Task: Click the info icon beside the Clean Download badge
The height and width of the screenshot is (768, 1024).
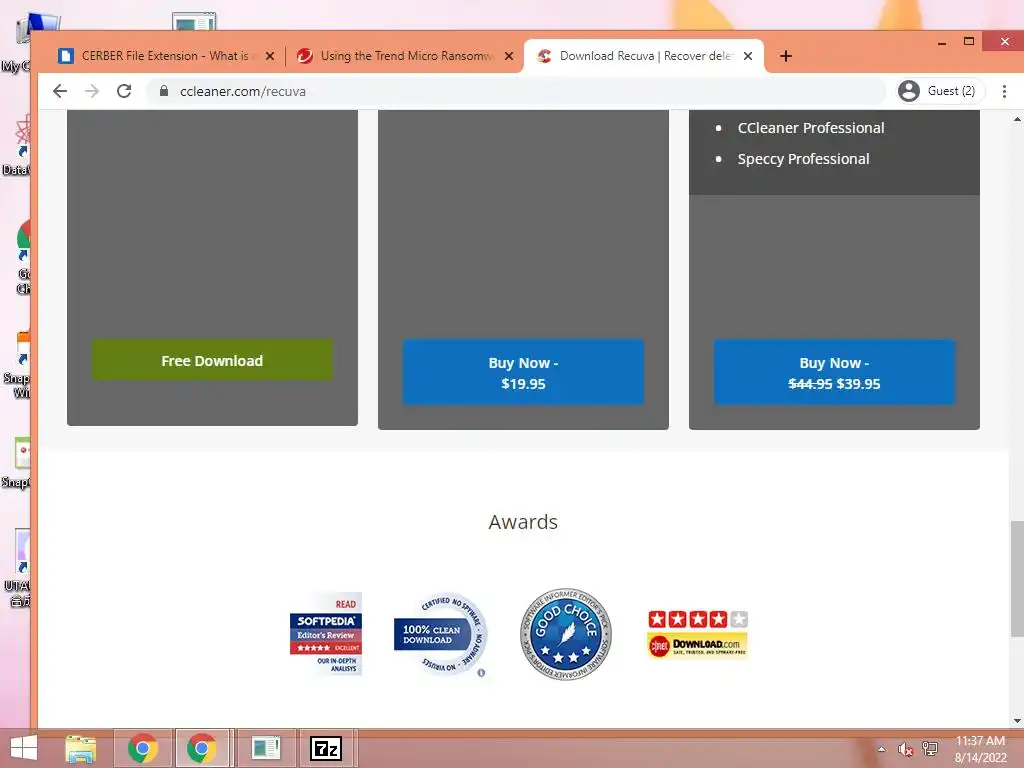Action: click(481, 673)
